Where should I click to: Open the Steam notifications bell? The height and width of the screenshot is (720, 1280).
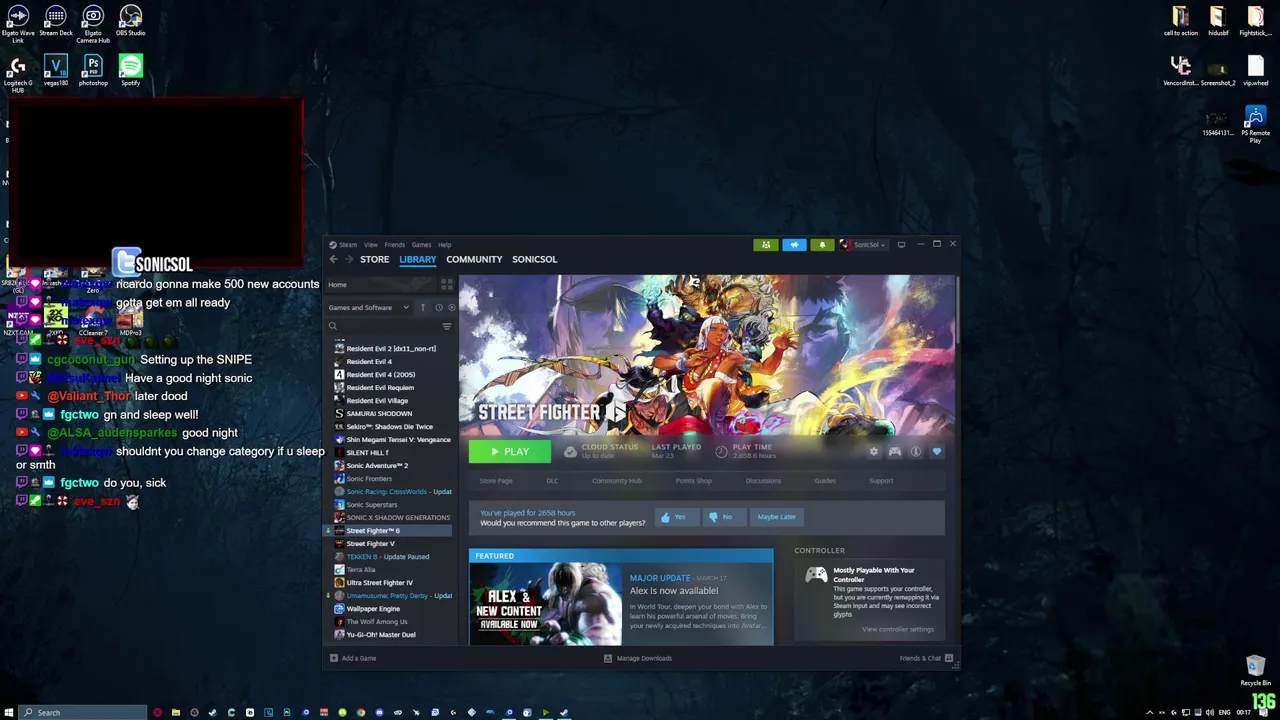822,245
